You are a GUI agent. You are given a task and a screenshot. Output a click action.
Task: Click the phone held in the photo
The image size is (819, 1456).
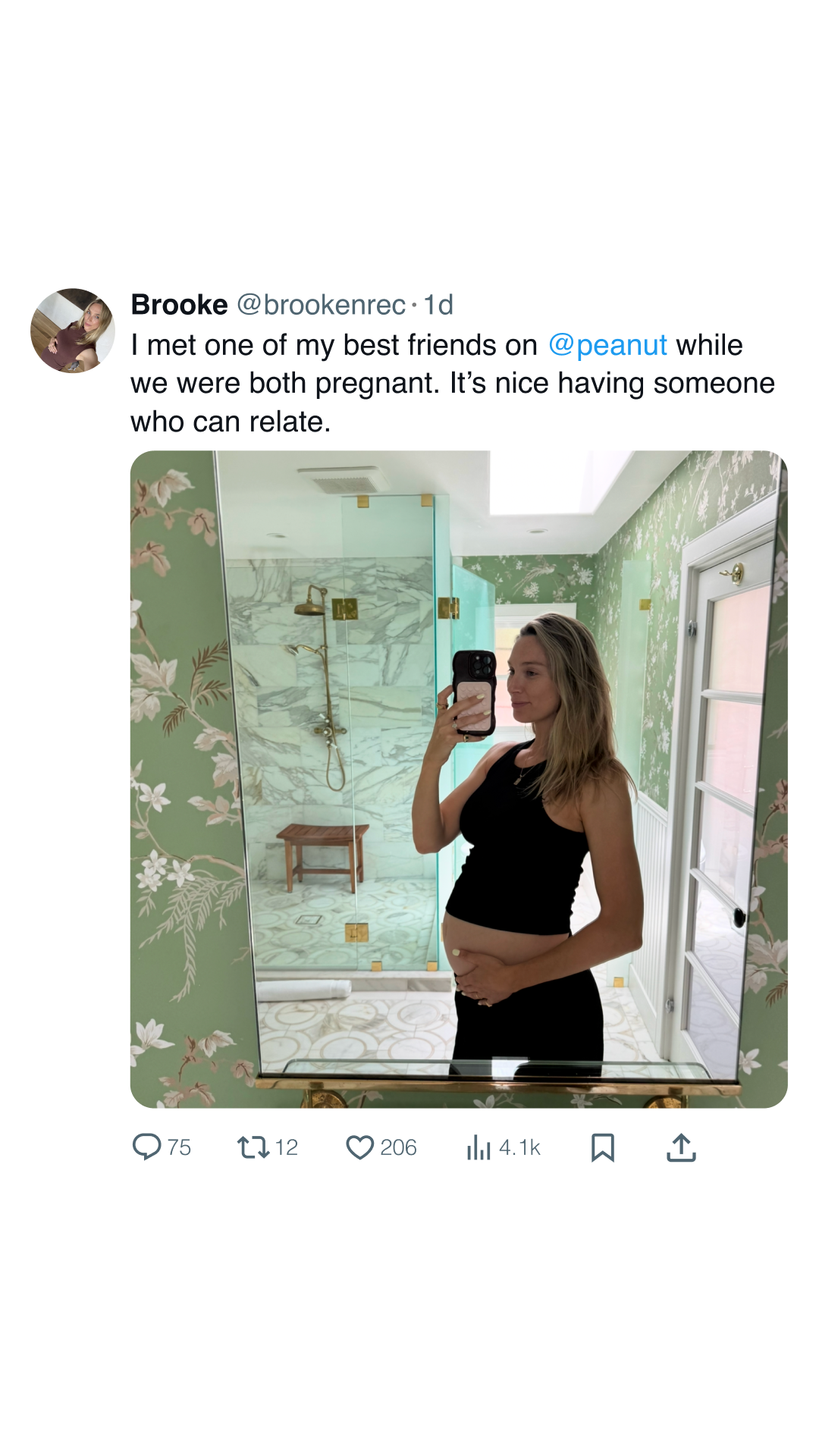(x=475, y=694)
